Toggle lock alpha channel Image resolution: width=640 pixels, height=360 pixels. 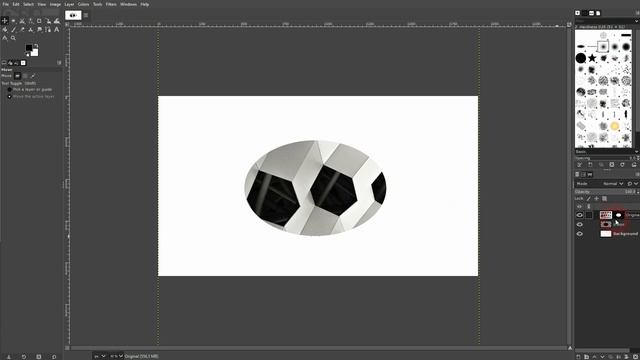click(x=604, y=199)
